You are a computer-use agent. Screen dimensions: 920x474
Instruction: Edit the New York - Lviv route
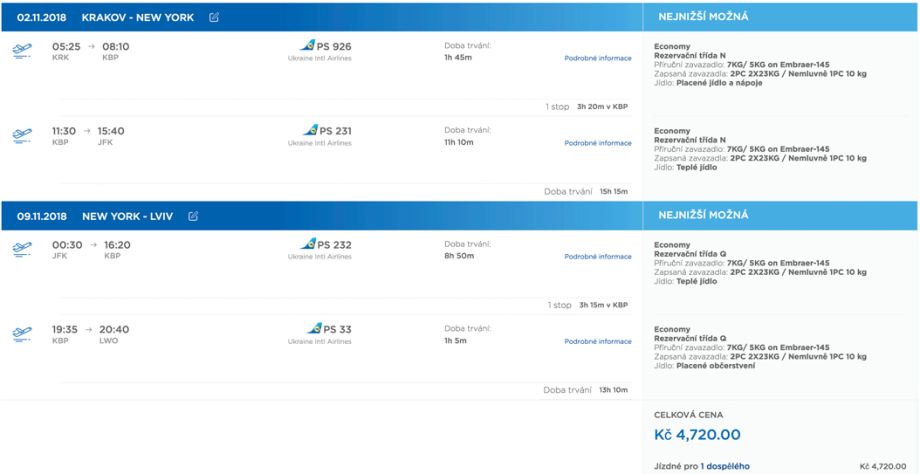click(x=193, y=216)
